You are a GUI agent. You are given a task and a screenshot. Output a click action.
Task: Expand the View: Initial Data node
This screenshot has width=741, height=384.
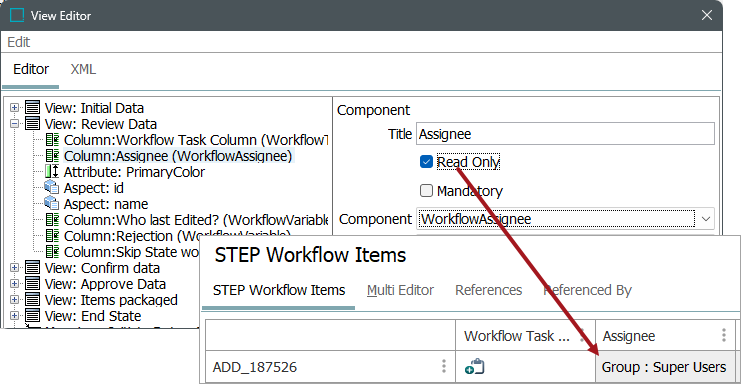[15, 108]
